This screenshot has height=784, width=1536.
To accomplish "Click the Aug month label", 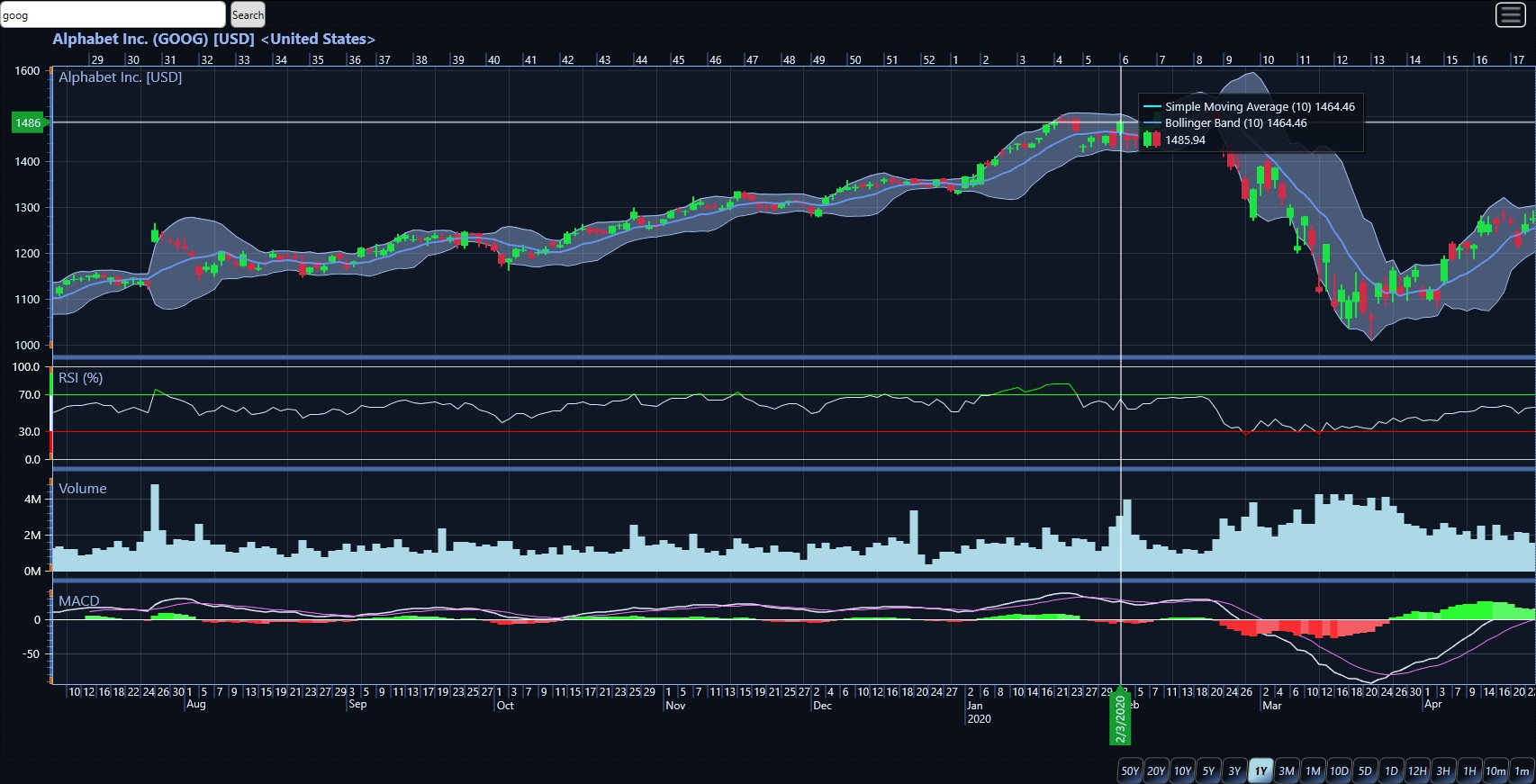I will coord(196,704).
